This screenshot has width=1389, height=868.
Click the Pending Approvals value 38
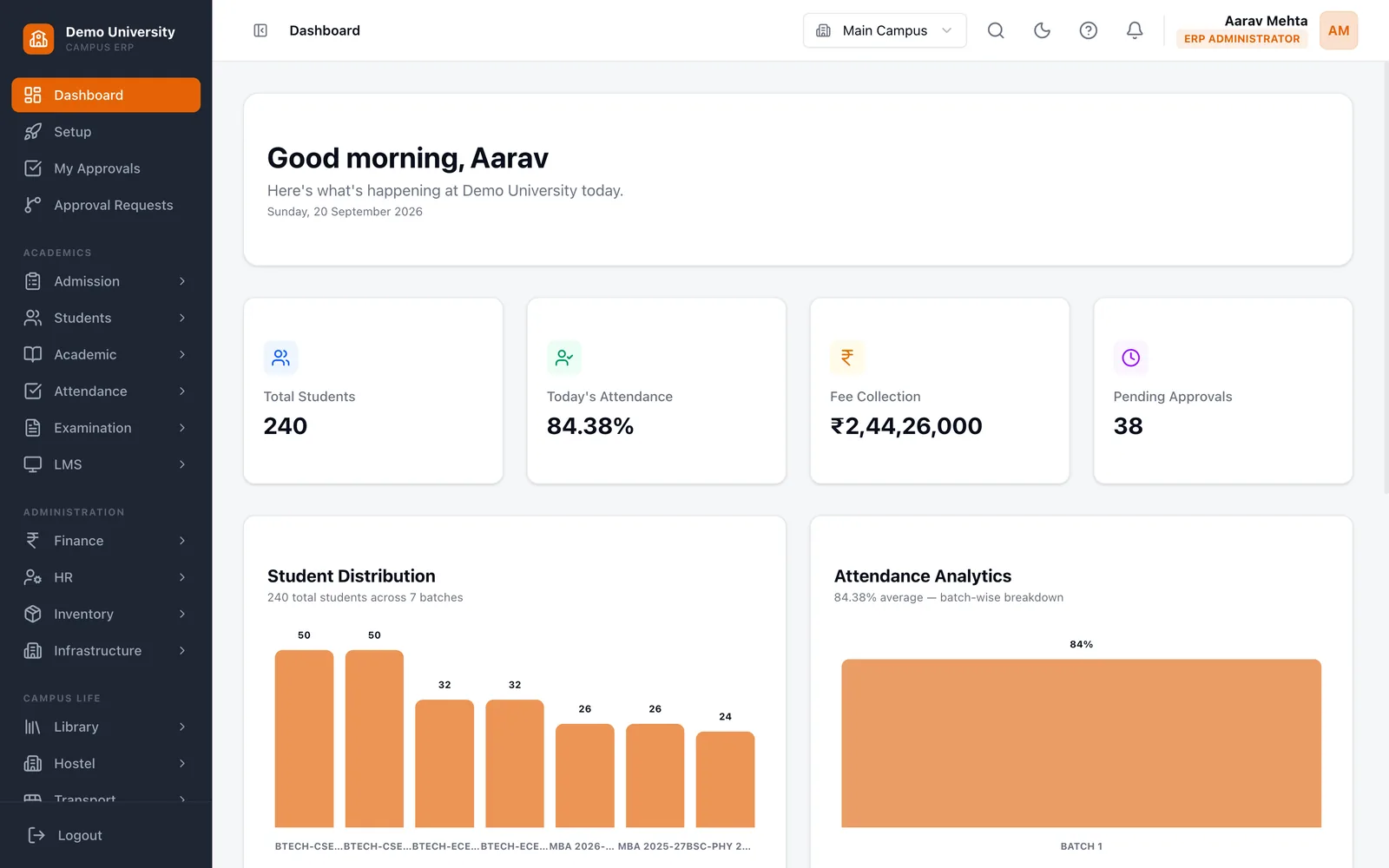pyautogui.click(x=1128, y=426)
